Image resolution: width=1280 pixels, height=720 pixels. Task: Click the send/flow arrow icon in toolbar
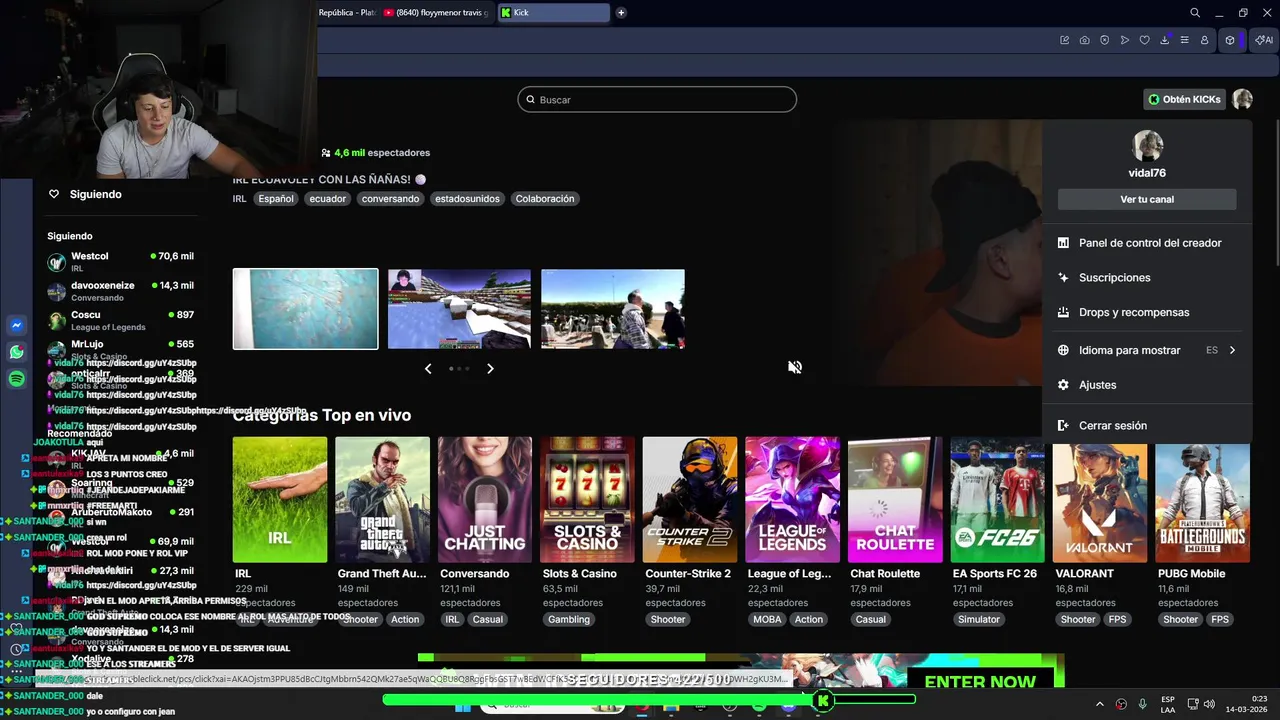point(1125,40)
